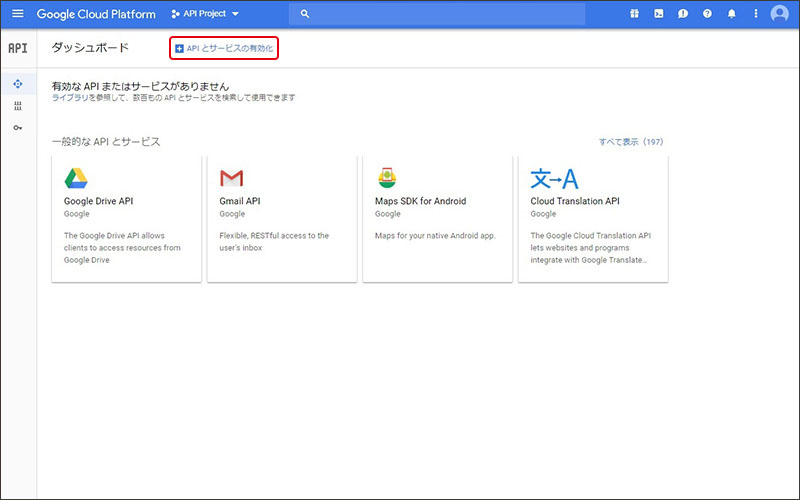Open the hamburger navigation menu

(18, 14)
